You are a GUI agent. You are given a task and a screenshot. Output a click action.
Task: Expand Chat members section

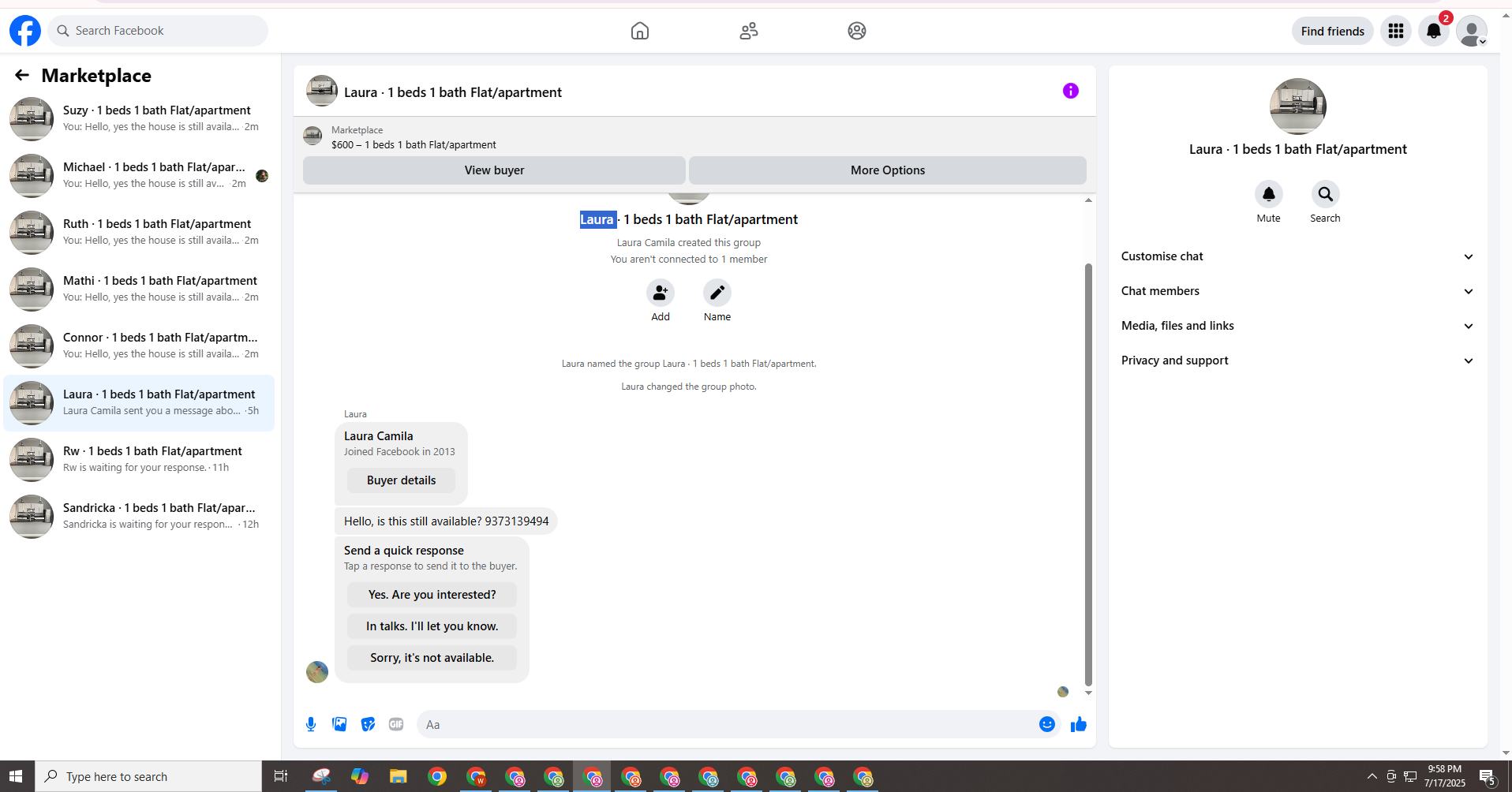1298,291
